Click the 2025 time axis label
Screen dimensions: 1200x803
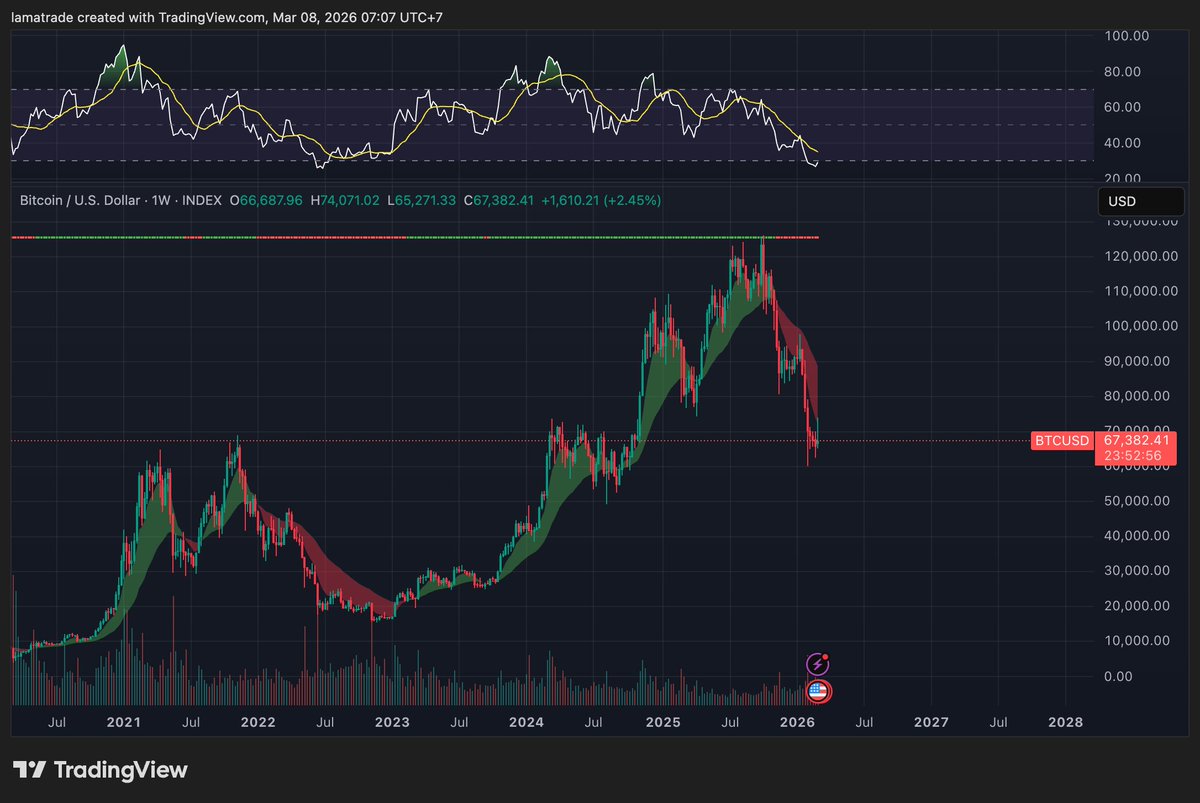click(662, 721)
